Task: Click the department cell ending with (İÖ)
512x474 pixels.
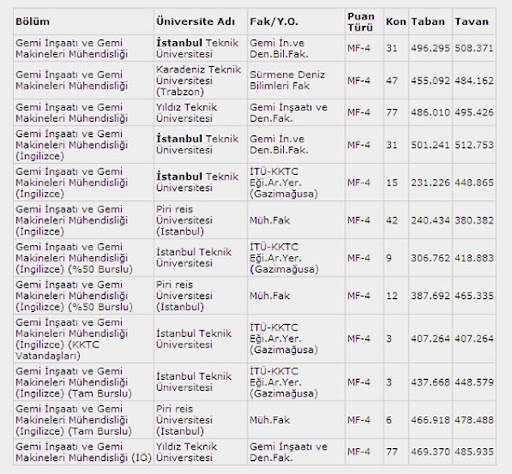Action: (83, 452)
